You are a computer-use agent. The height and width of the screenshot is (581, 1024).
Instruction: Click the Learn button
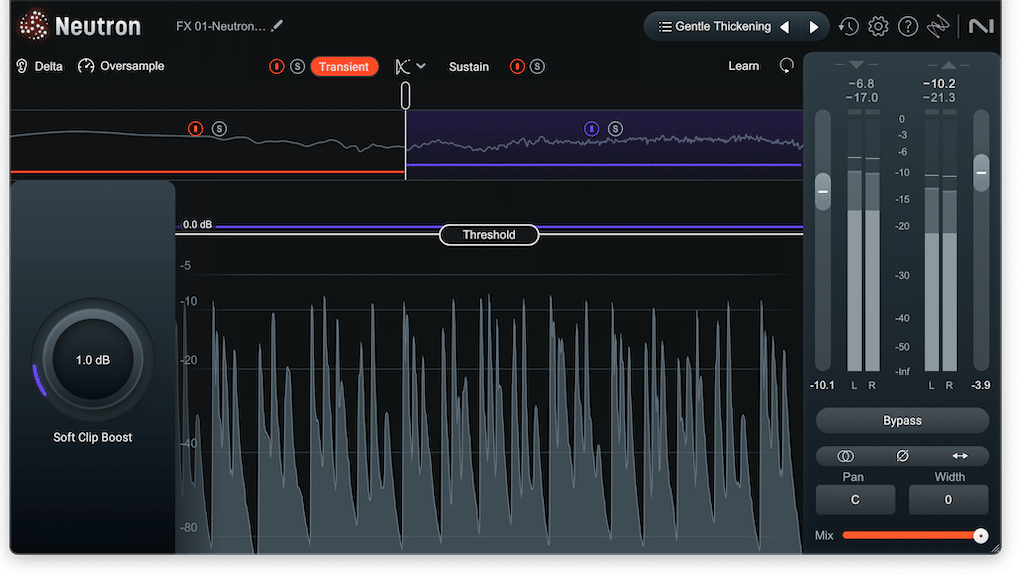point(744,66)
